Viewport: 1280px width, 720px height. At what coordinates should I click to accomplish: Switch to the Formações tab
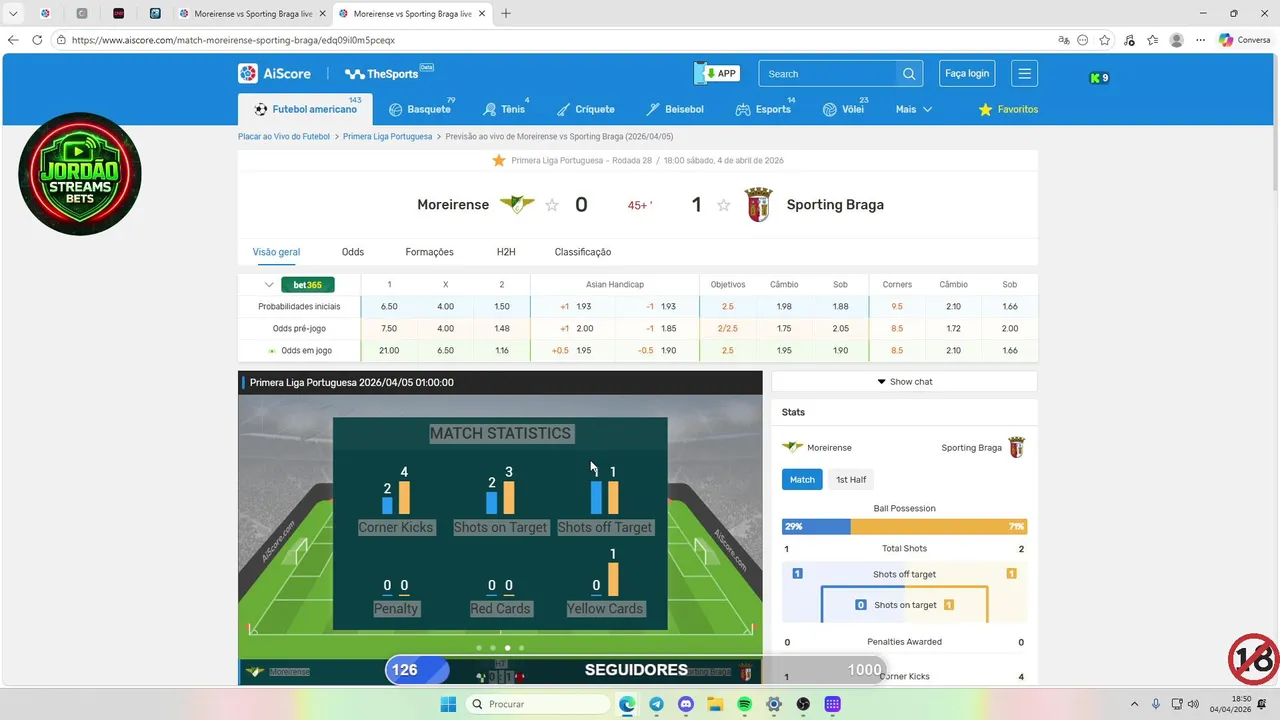click(429, 252)
